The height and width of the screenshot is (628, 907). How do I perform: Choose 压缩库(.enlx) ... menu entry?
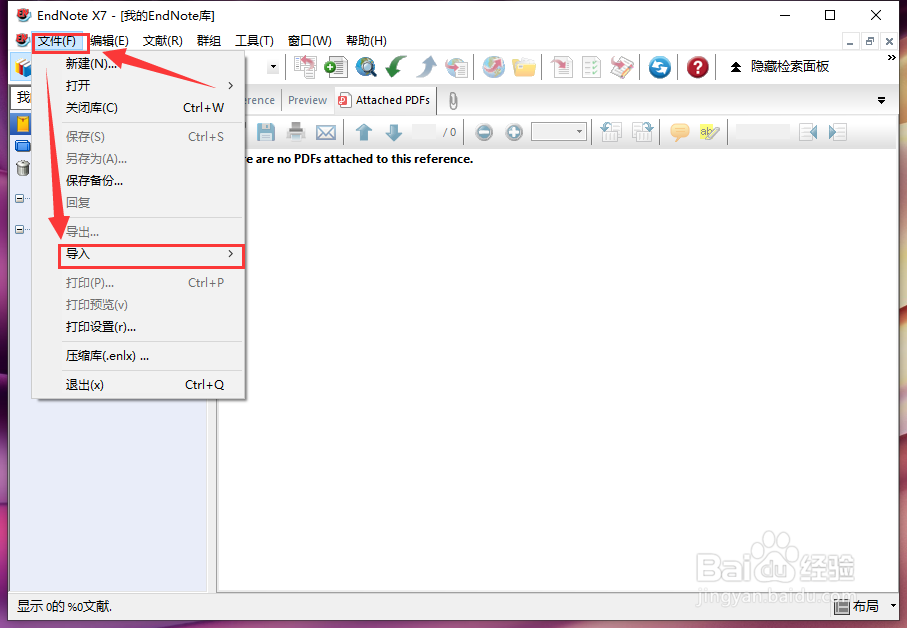tap(139, 356)
